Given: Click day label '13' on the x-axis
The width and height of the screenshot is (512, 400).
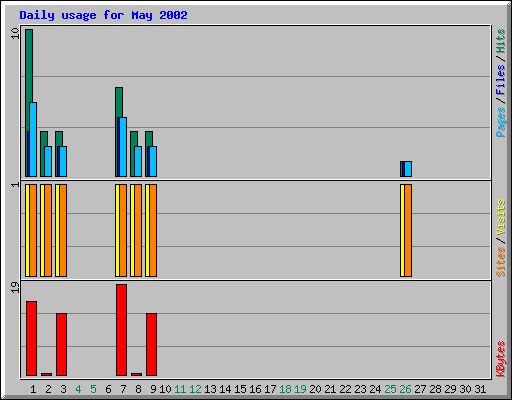Looking at the screenshot, I should tap(210, 389).
